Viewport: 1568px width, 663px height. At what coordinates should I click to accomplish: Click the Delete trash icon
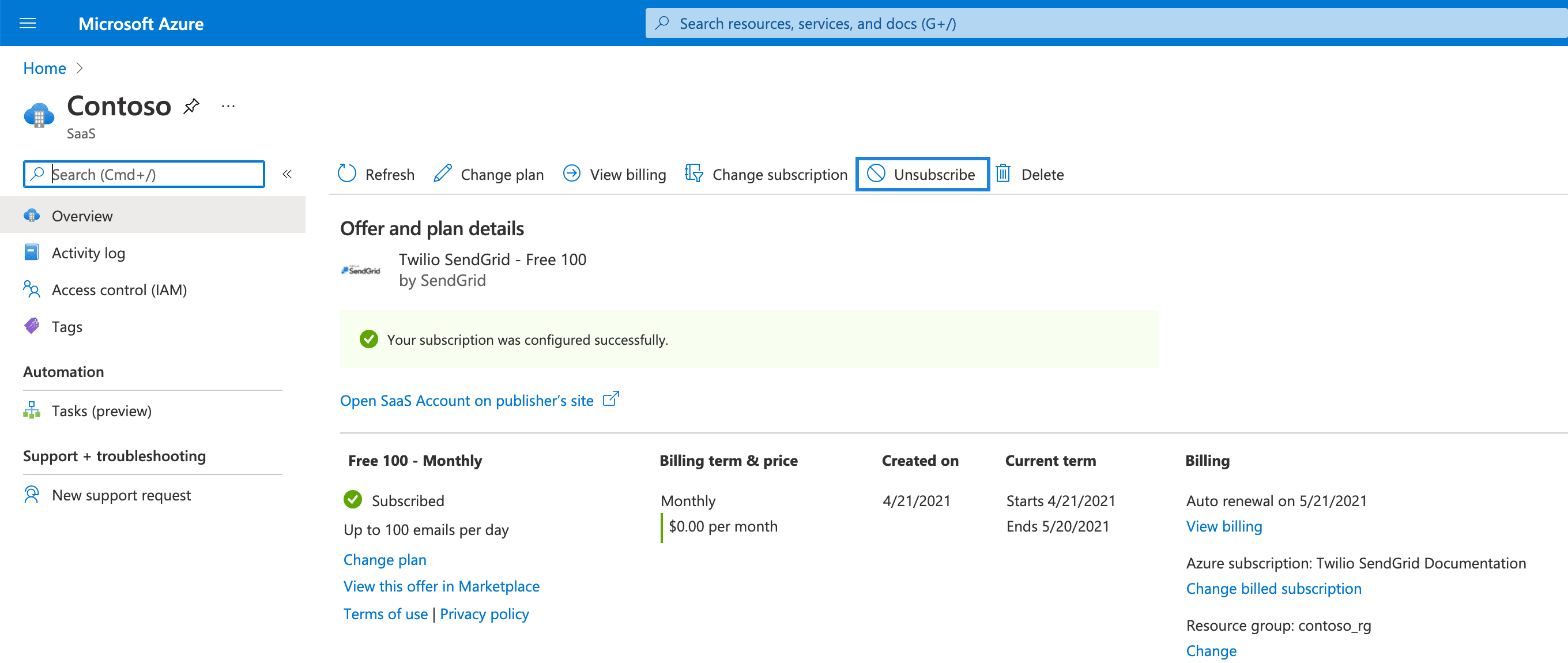pos(1002,174)
